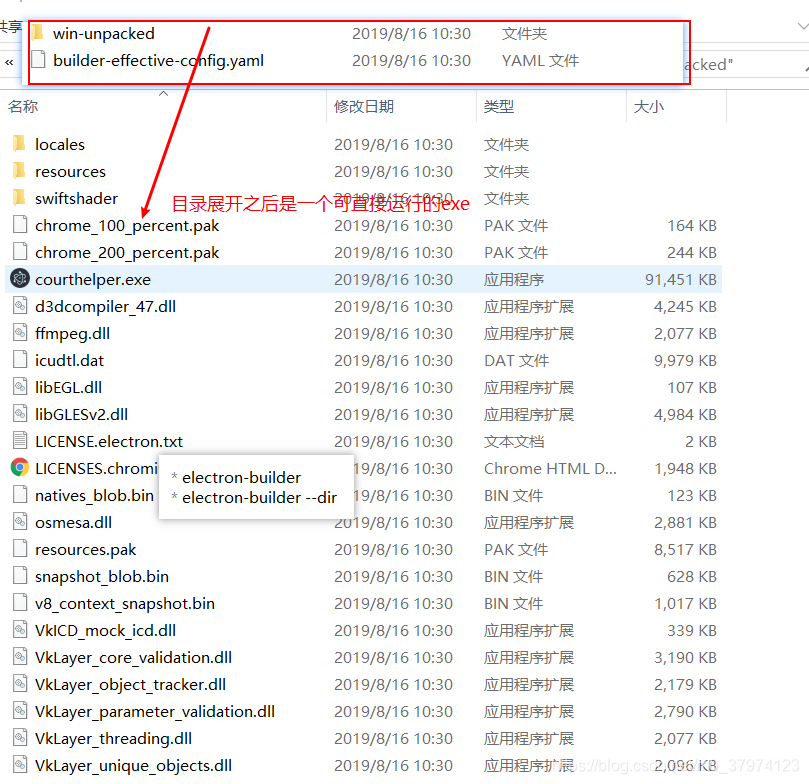Select the locales folder name
The width and height of the screenshot is (809, 784).
coord(60,144)
